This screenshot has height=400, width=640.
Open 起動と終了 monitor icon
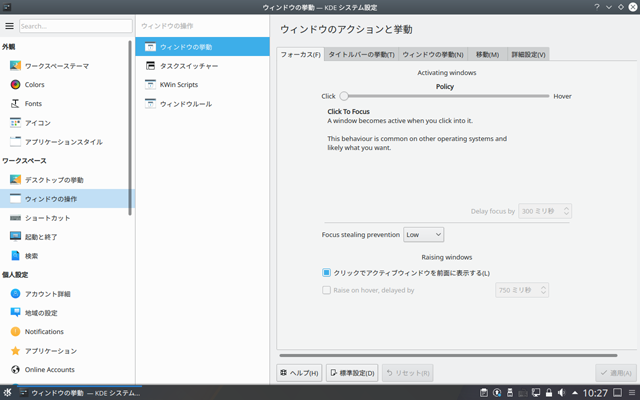(x=15, y=237)
